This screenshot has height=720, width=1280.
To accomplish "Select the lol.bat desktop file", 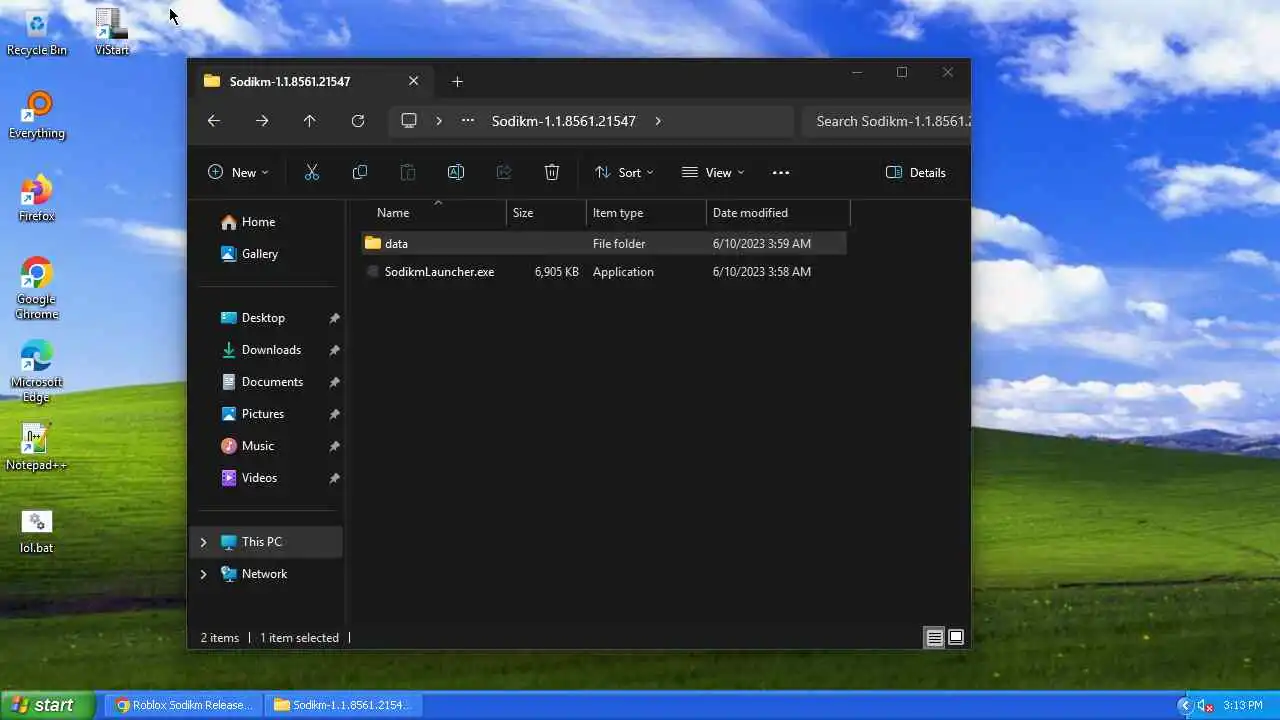I will 37,531.
